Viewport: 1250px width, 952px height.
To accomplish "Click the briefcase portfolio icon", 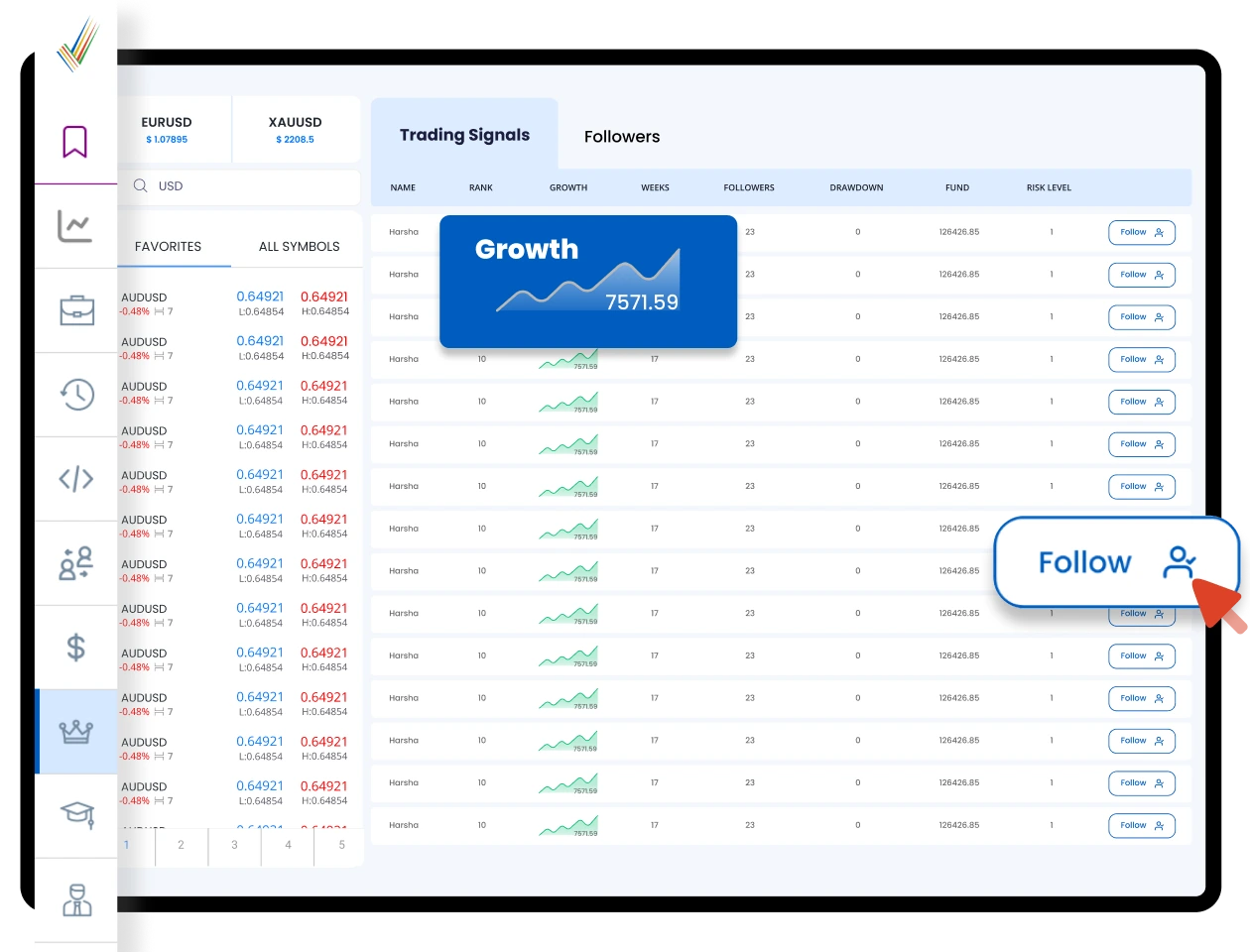I will (x=74, y=310).
